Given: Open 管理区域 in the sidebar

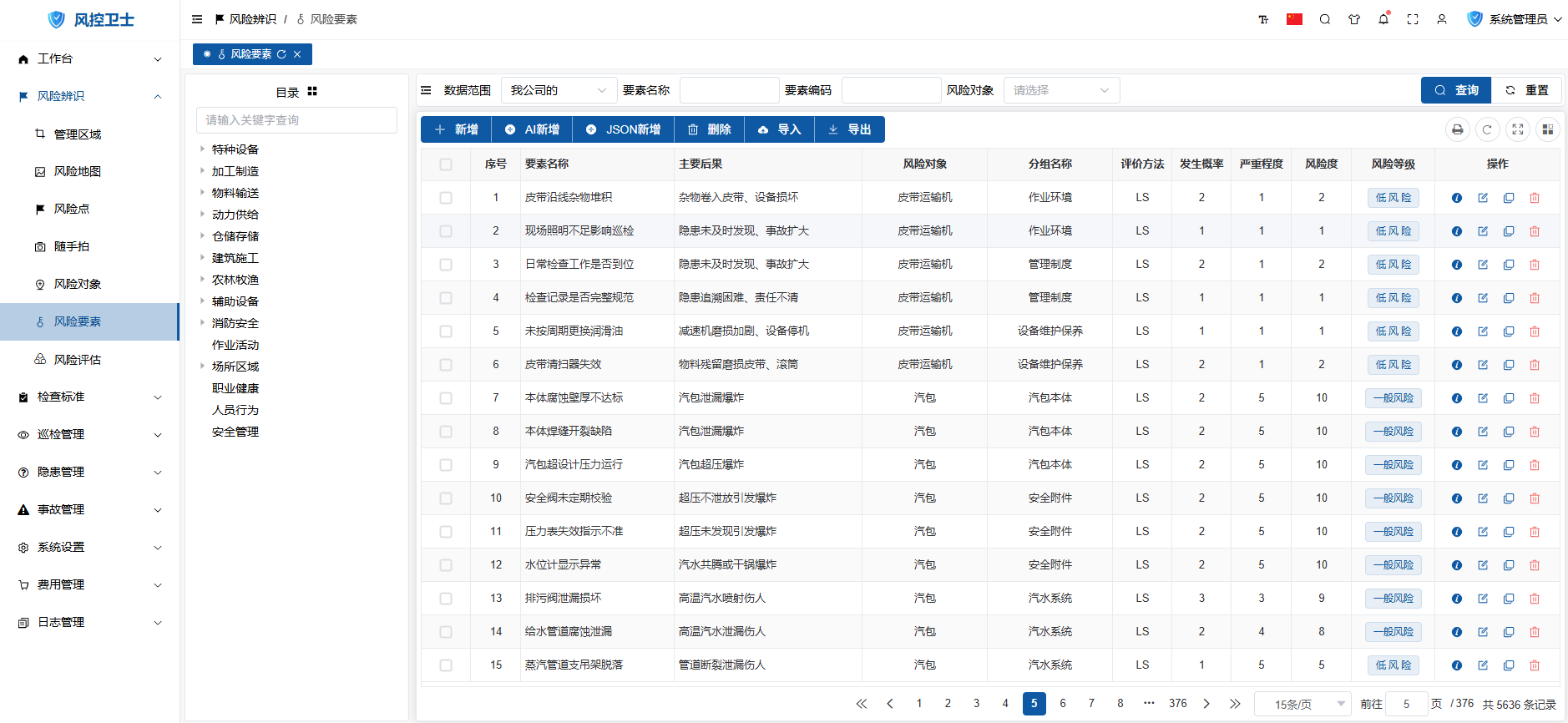Looking at the screenshot, I should point(78,134).
